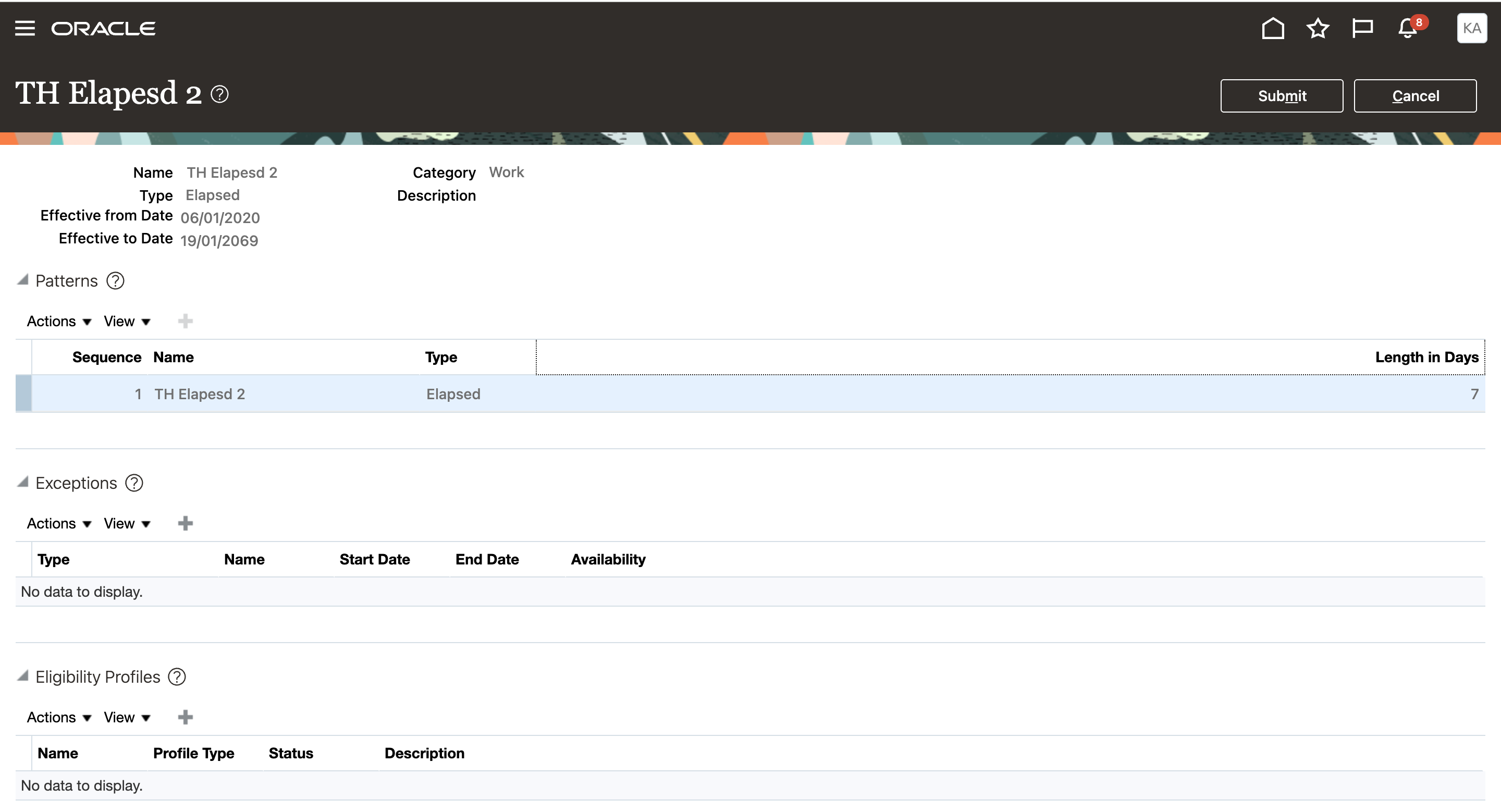Click help icon beside page title

click(x=219, y=94)
